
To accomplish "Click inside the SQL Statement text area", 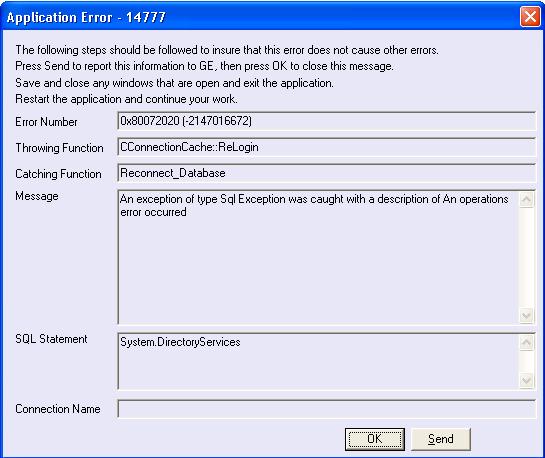I will [x=318, y=361].
